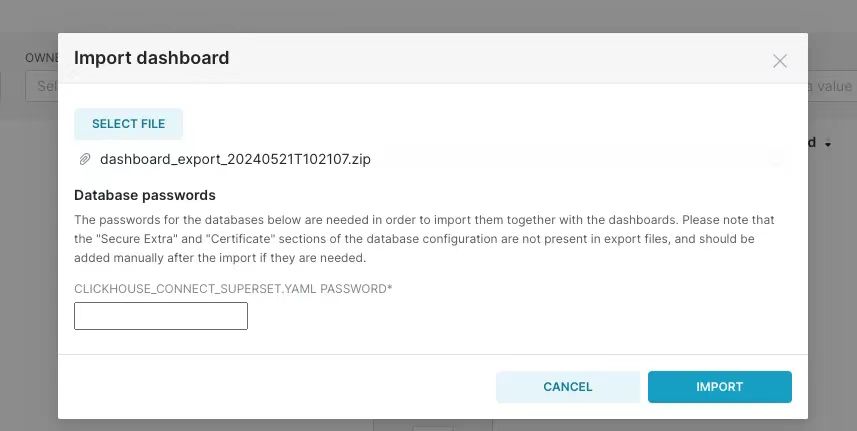This screenshot has height=431, width=857.
Task: Click the paperclip attachment icon
Action: 85,160
